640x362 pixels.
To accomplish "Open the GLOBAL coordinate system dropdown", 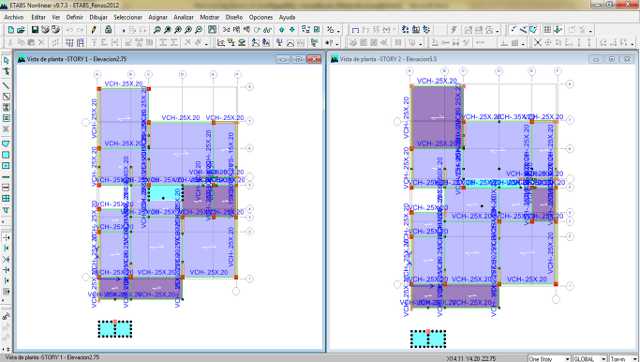I will pyautogui.click(x=589, y=359).
